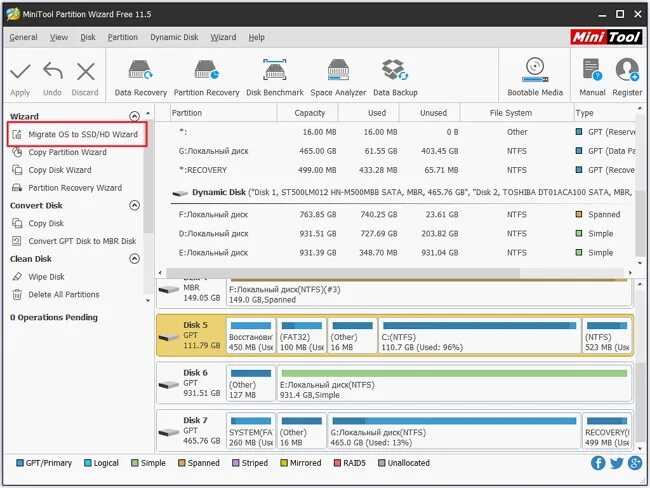Open the View menu
This screenshot has width=650, height=488.
point(59,37)
